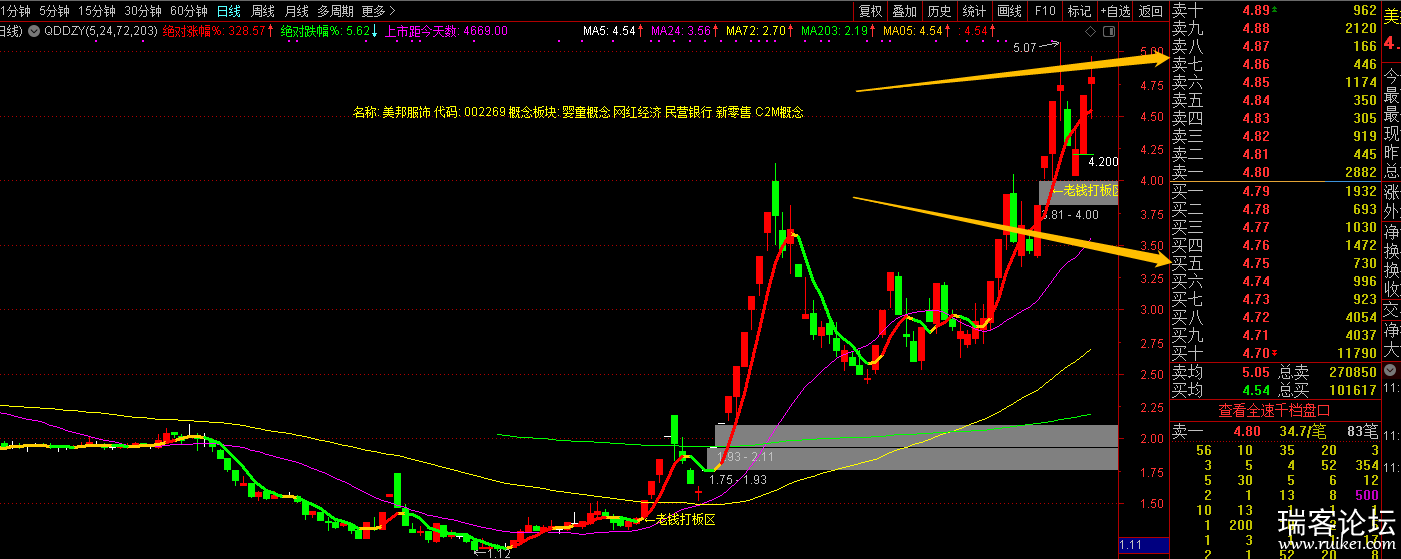Click the 绝对涨幅% 328.57 value

pos(219,31)
